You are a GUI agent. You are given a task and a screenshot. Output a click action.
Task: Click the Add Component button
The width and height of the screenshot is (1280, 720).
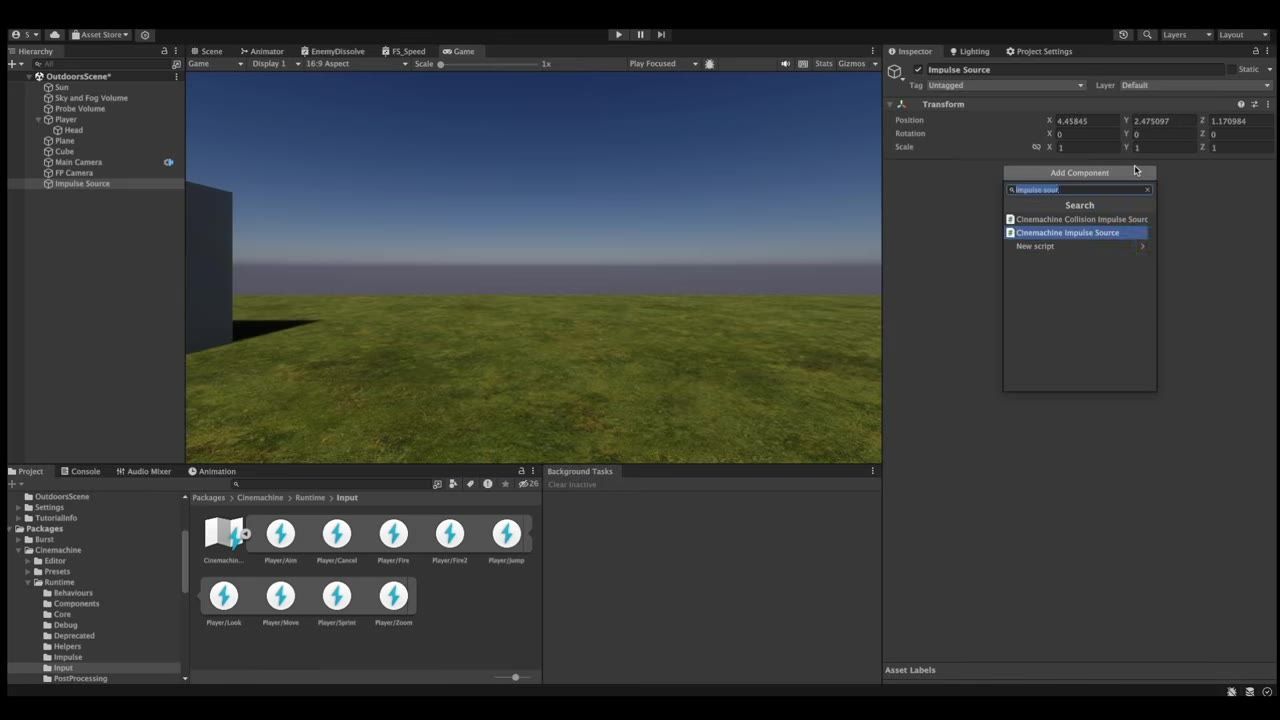(x=1080, y=173)
